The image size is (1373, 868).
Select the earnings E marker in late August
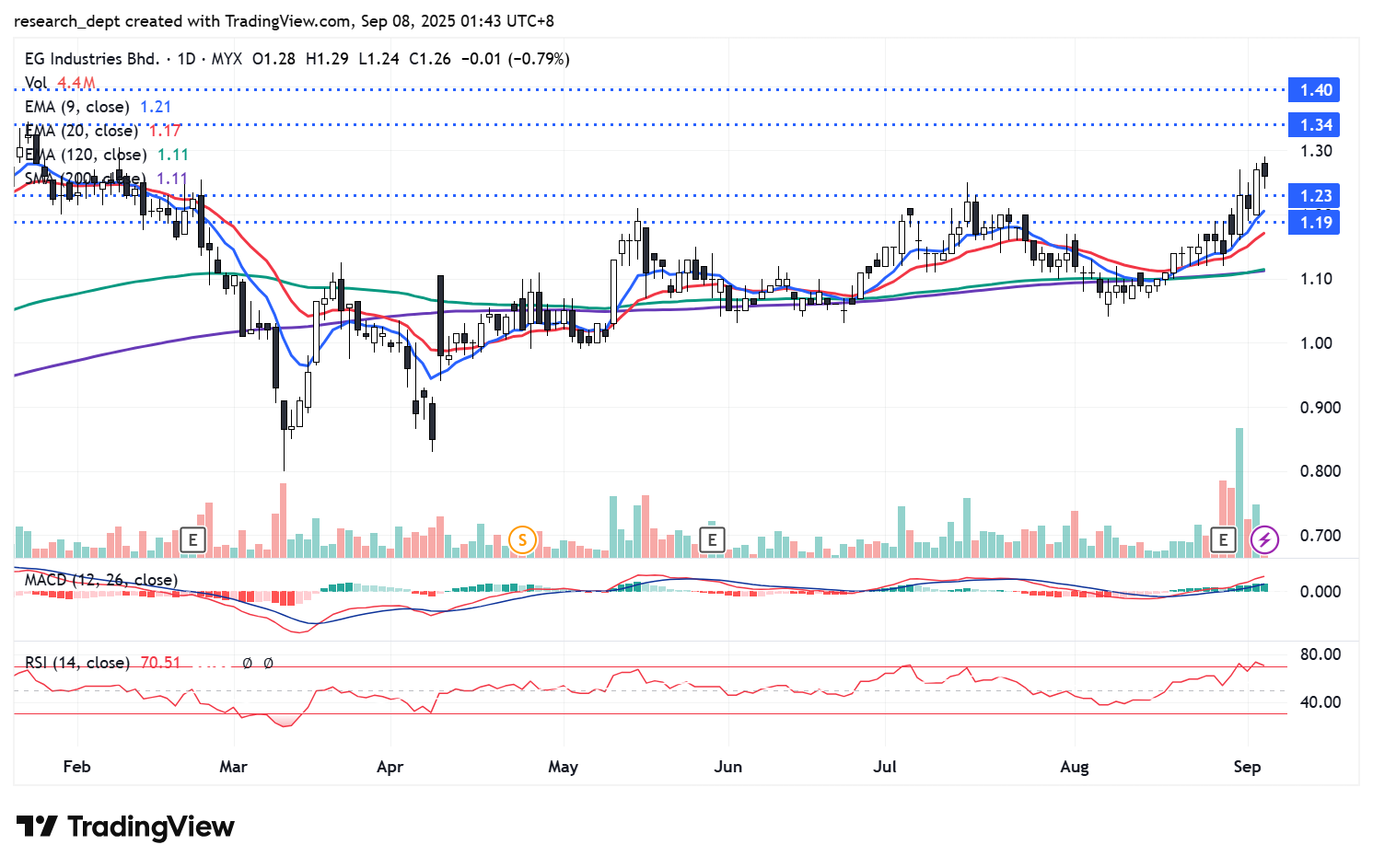(1223, 539)
